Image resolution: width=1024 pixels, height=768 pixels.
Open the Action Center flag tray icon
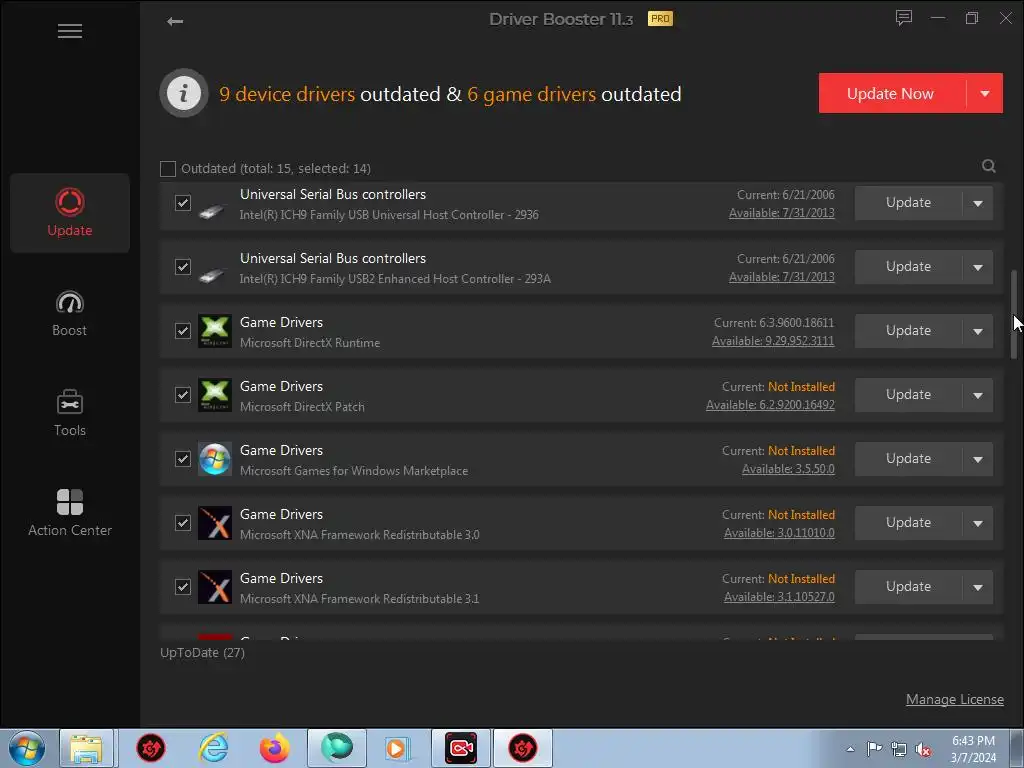tap(874, 748)
